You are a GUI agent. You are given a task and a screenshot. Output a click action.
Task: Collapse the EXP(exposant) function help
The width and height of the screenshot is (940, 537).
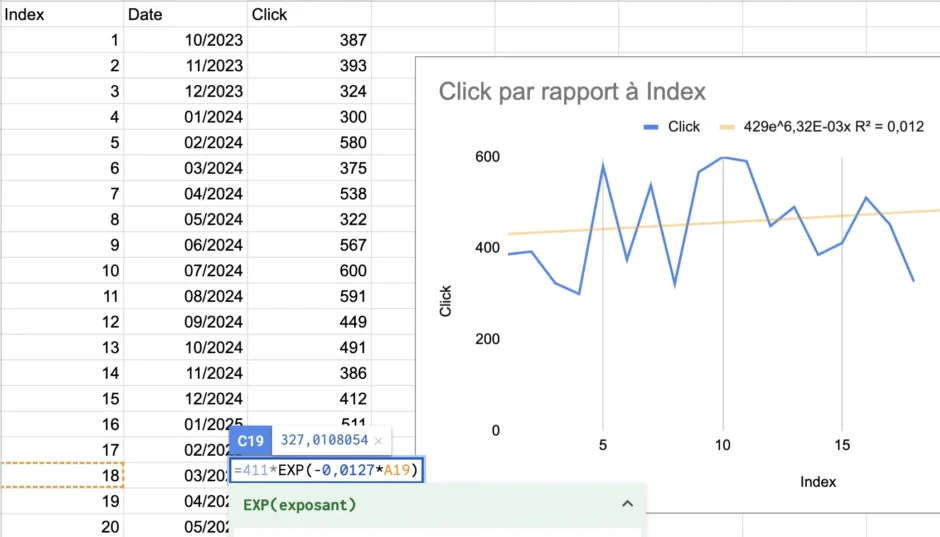coord(627,504)
